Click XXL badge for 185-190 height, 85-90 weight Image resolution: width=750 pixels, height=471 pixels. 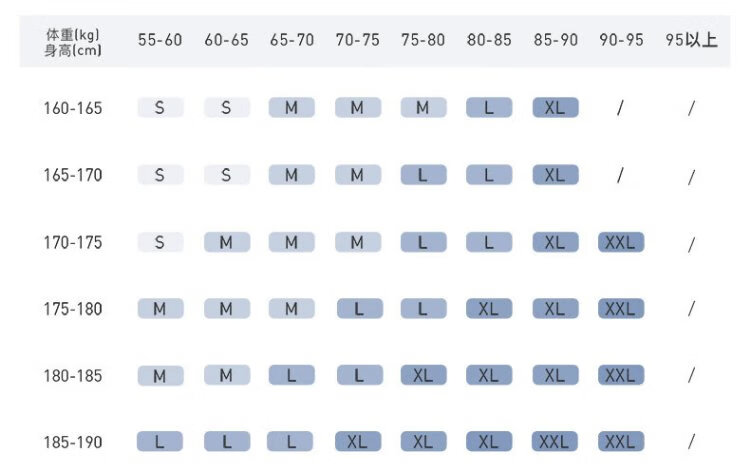(555, 442)
